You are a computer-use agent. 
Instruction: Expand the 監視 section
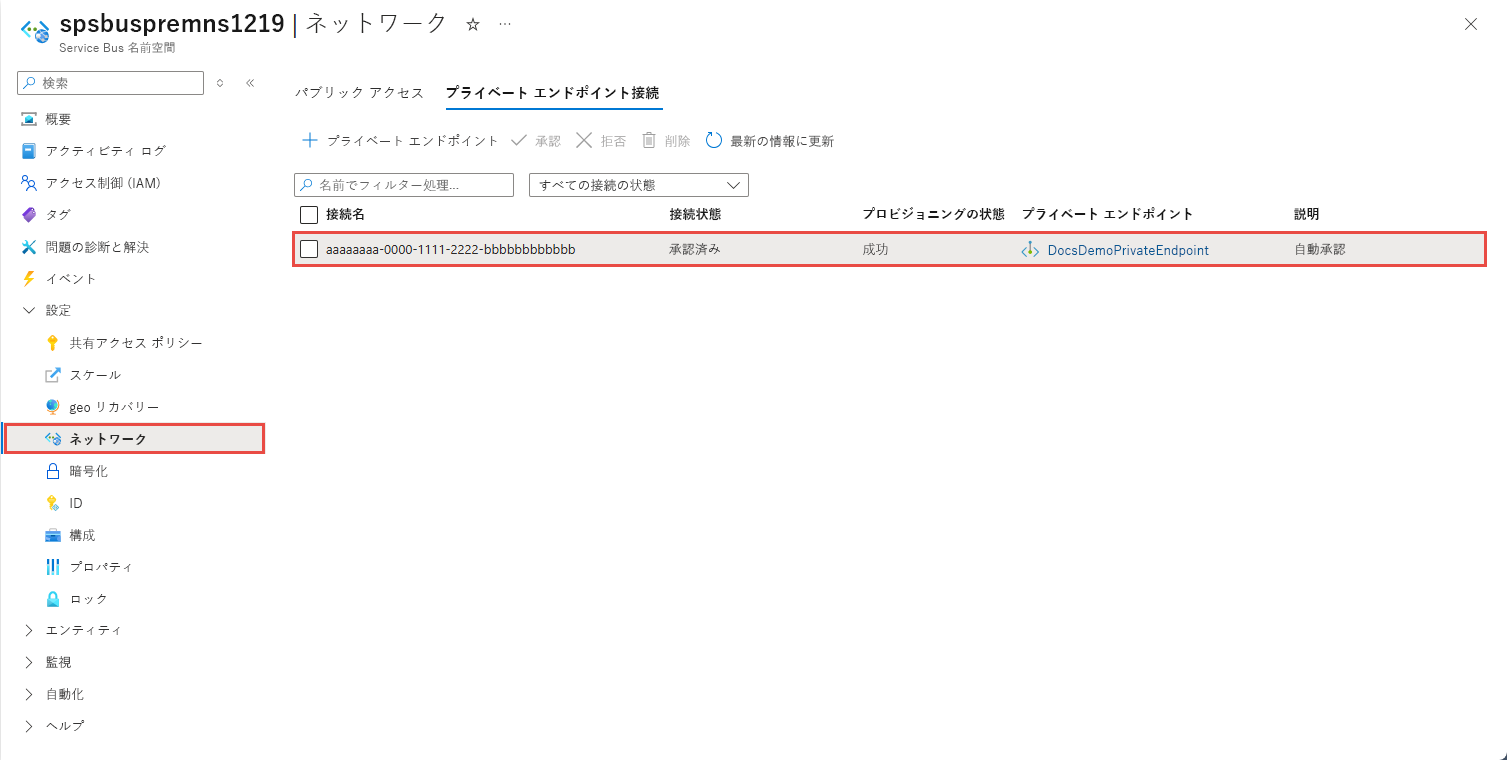28,663
